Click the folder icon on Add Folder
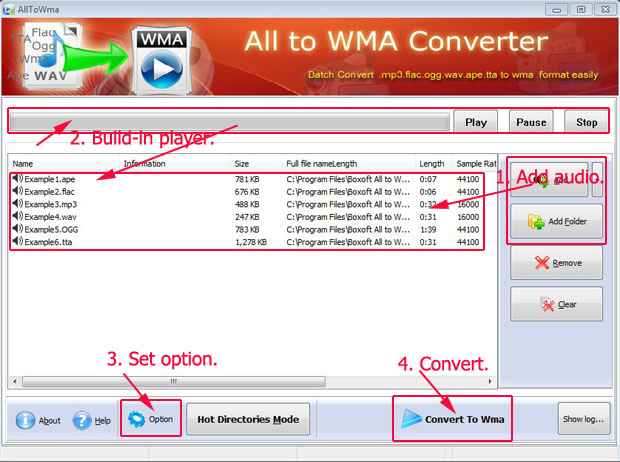Image resolution: width=620 pixels, height=462 pixels. [536, 222]
